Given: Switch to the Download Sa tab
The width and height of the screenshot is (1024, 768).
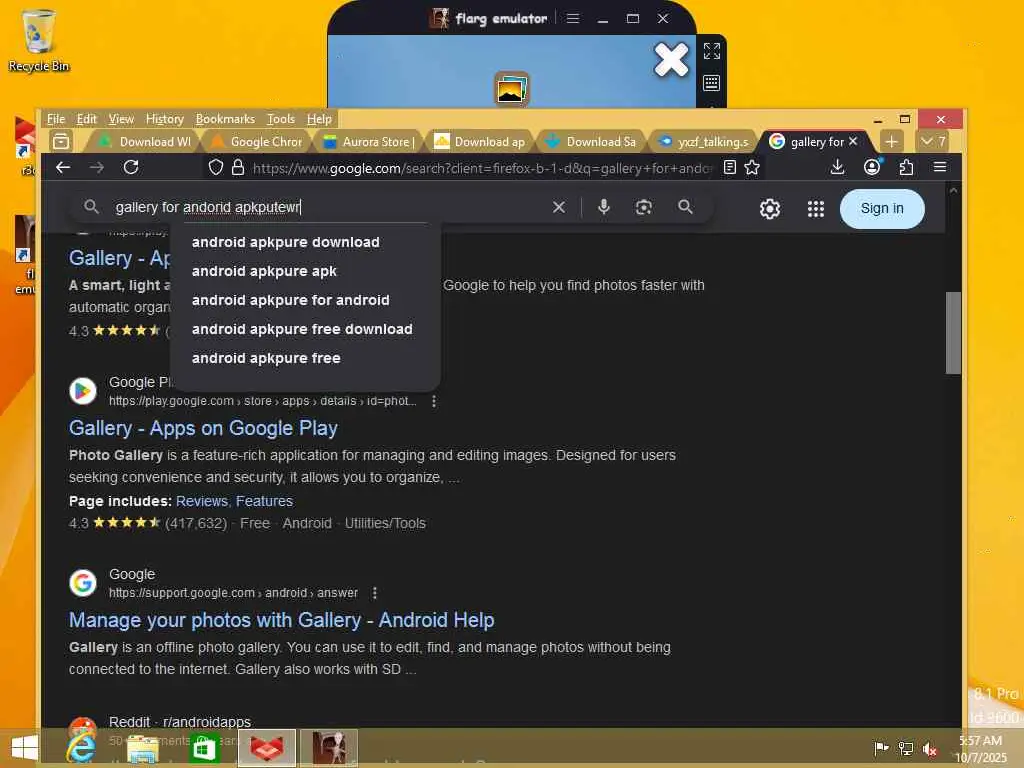Looking at the screenshot, I should point(593,142).
